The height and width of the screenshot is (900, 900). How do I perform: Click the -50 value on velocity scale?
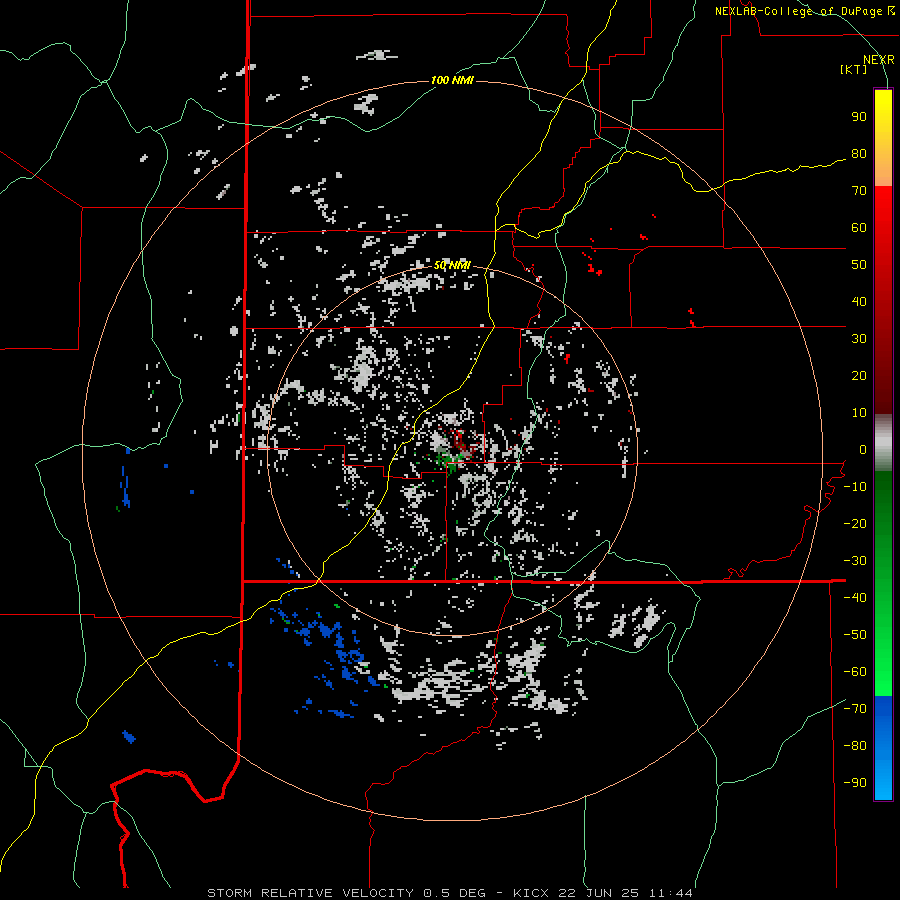[855, 635]
